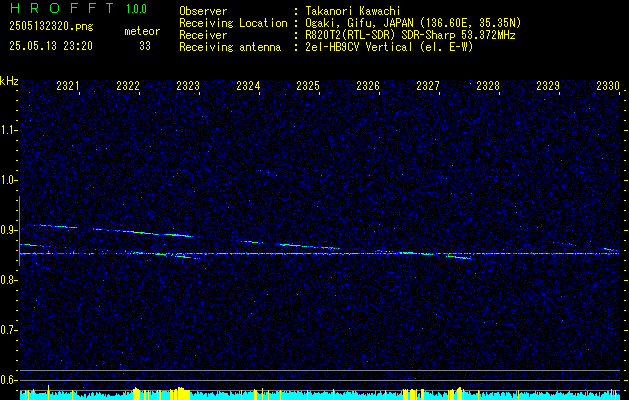Click the 1.1 kHz frequency axis label
This screenshot has height=400, width=629.
pyautogui.click(x=9, y=130)
